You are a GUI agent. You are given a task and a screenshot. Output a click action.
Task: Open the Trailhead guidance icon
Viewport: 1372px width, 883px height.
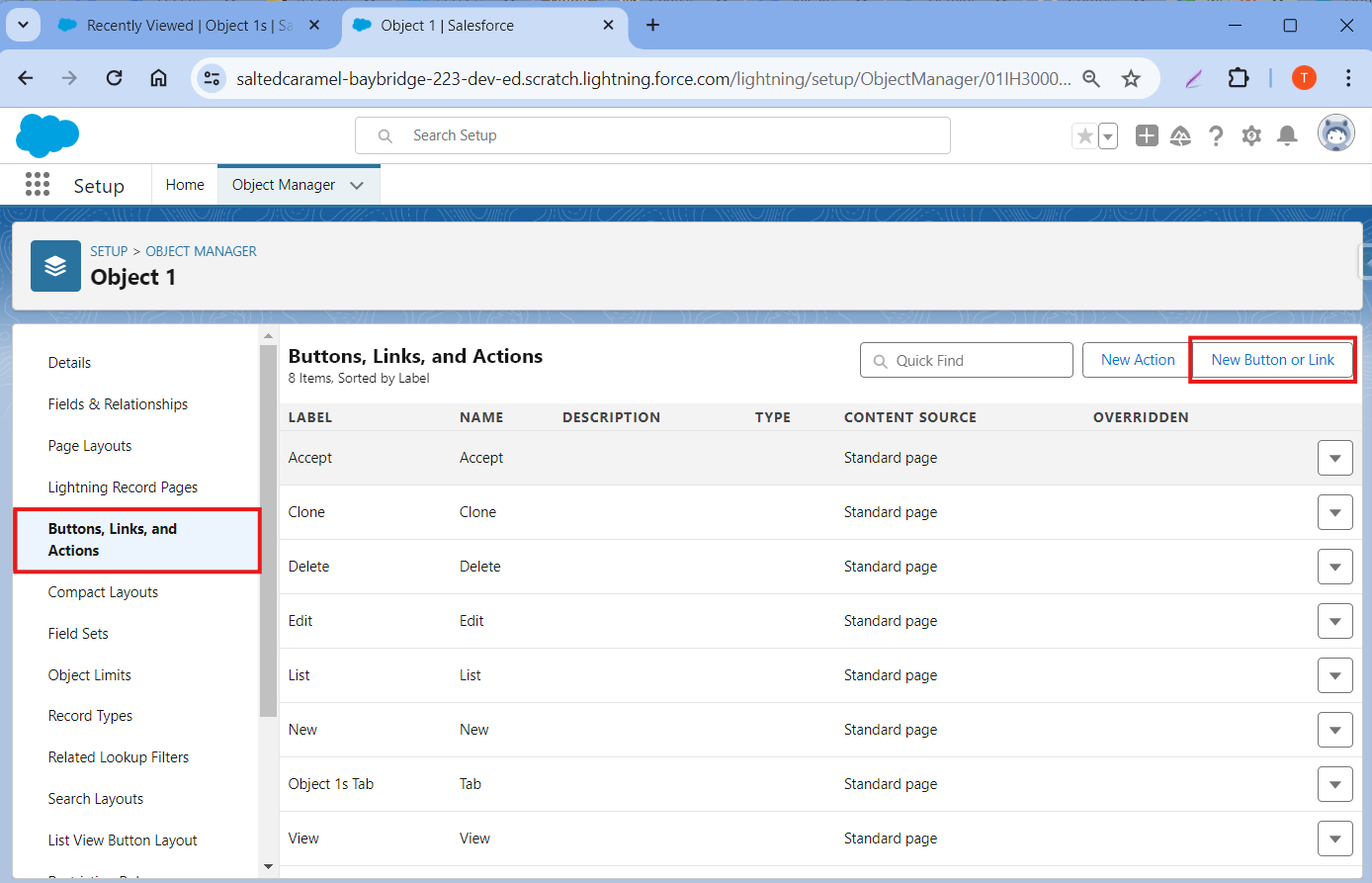tap(1180, 136)
